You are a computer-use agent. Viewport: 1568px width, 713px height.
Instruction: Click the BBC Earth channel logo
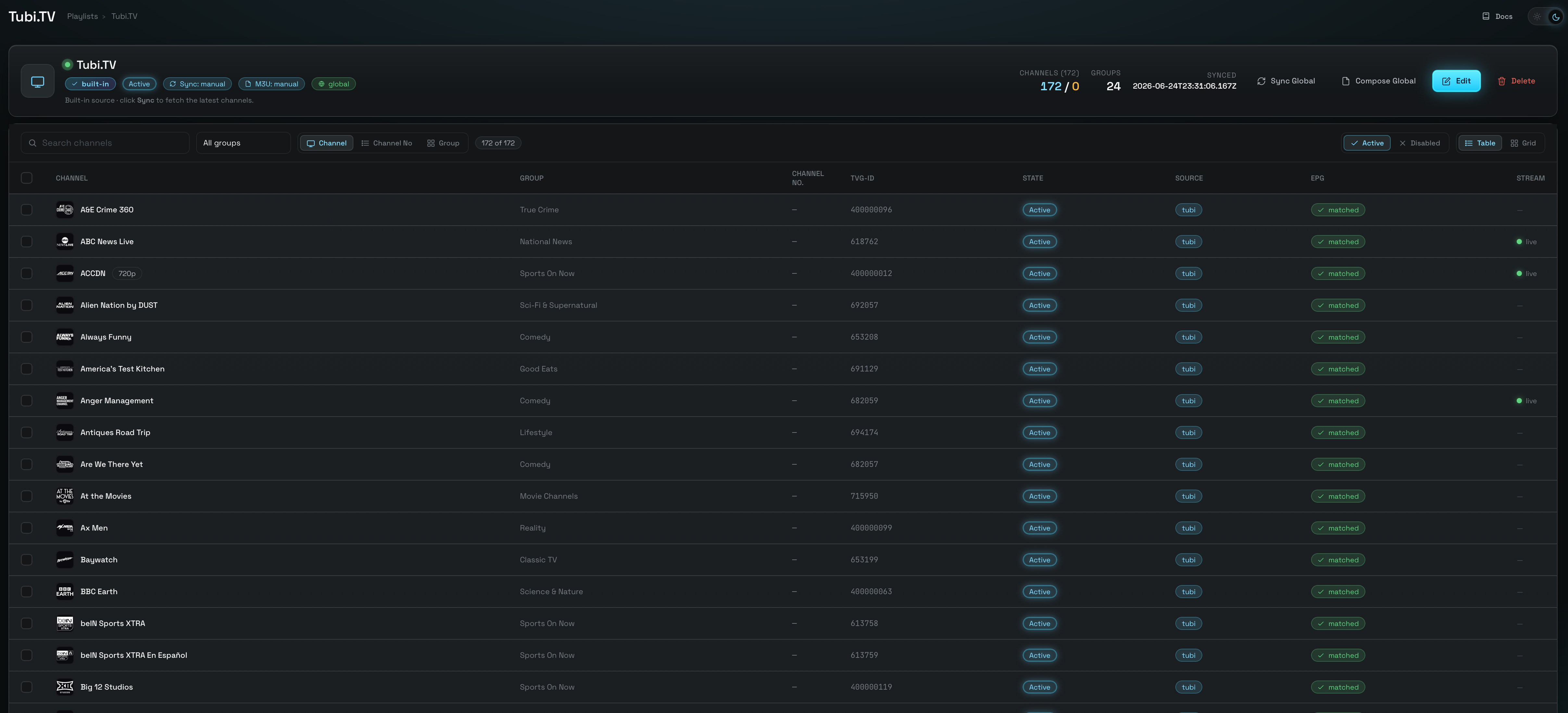pyautogui.click(x=65, y=592)
